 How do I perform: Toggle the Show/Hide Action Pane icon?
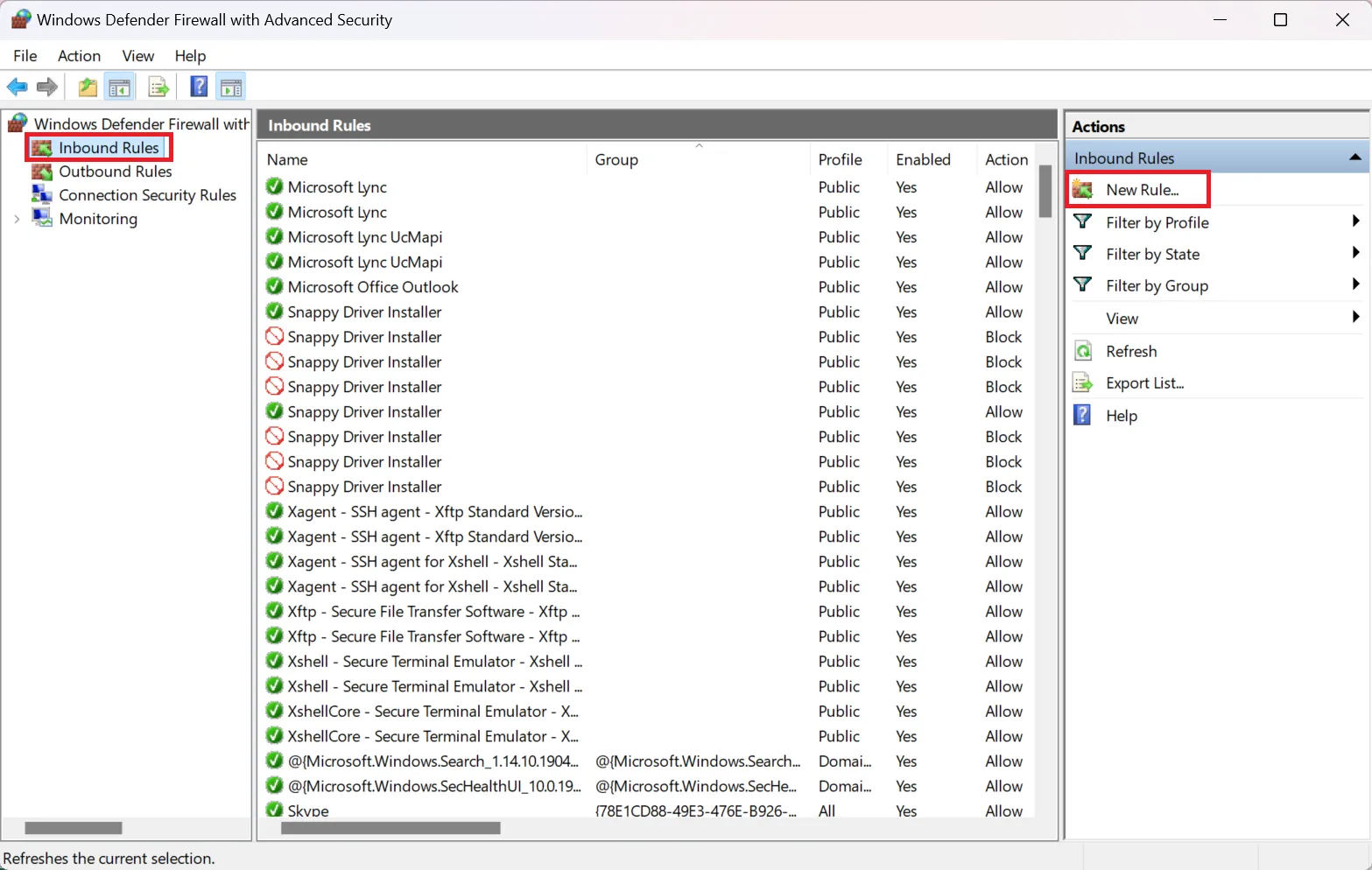coord(231,87)
